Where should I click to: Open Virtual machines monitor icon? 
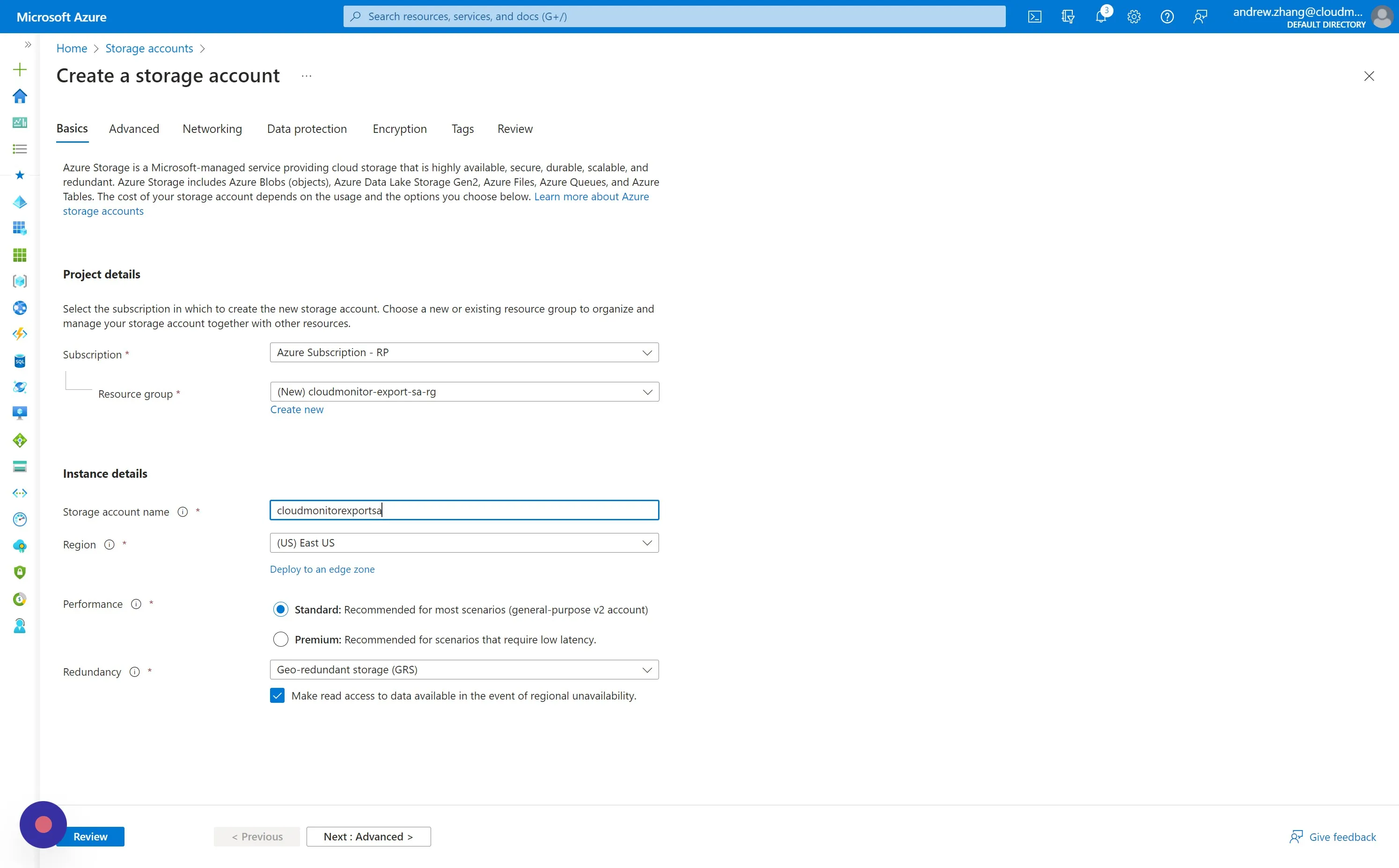click(x=20, y=413)
